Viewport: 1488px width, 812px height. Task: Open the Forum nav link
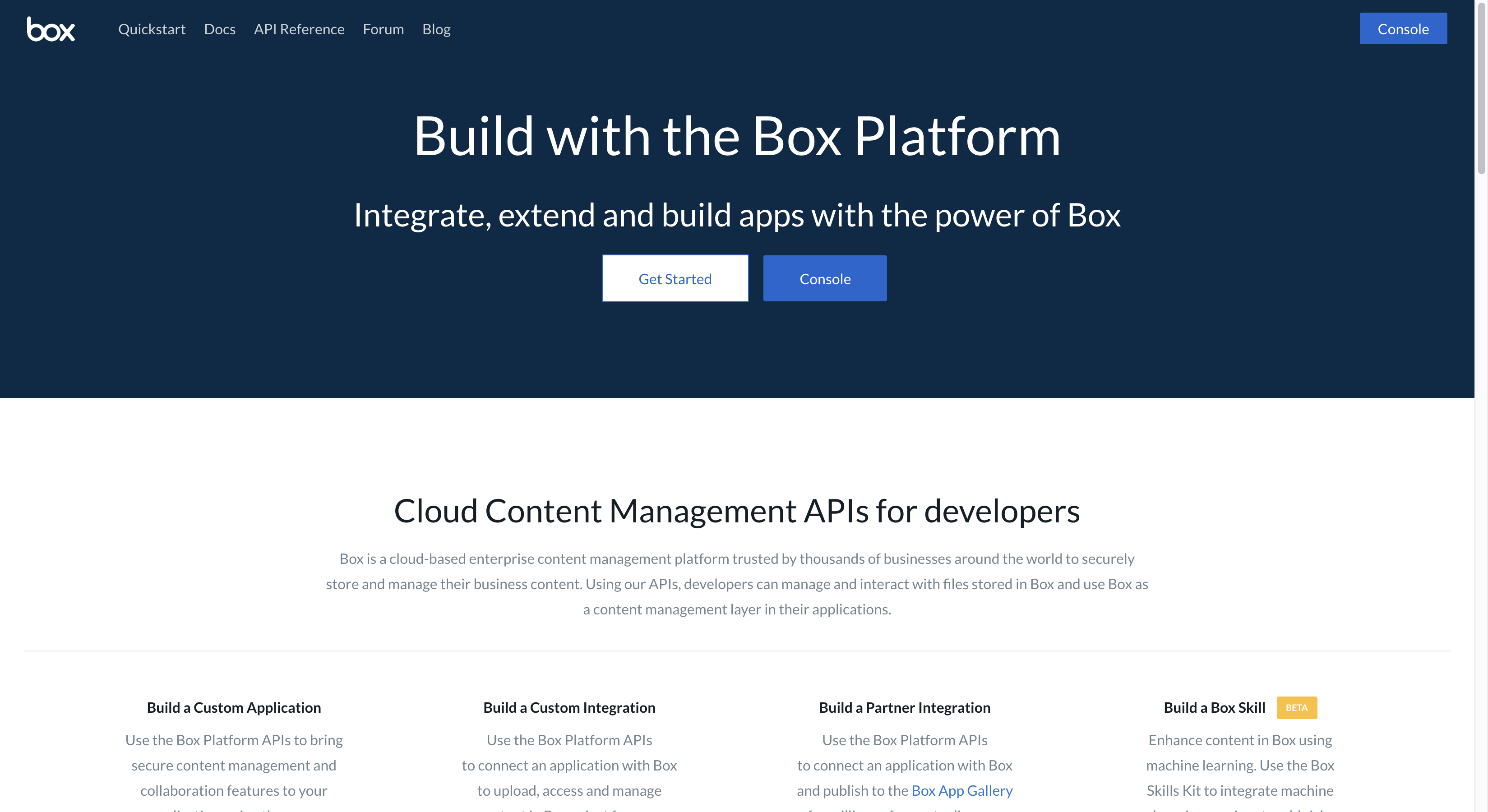click(384, 29)
